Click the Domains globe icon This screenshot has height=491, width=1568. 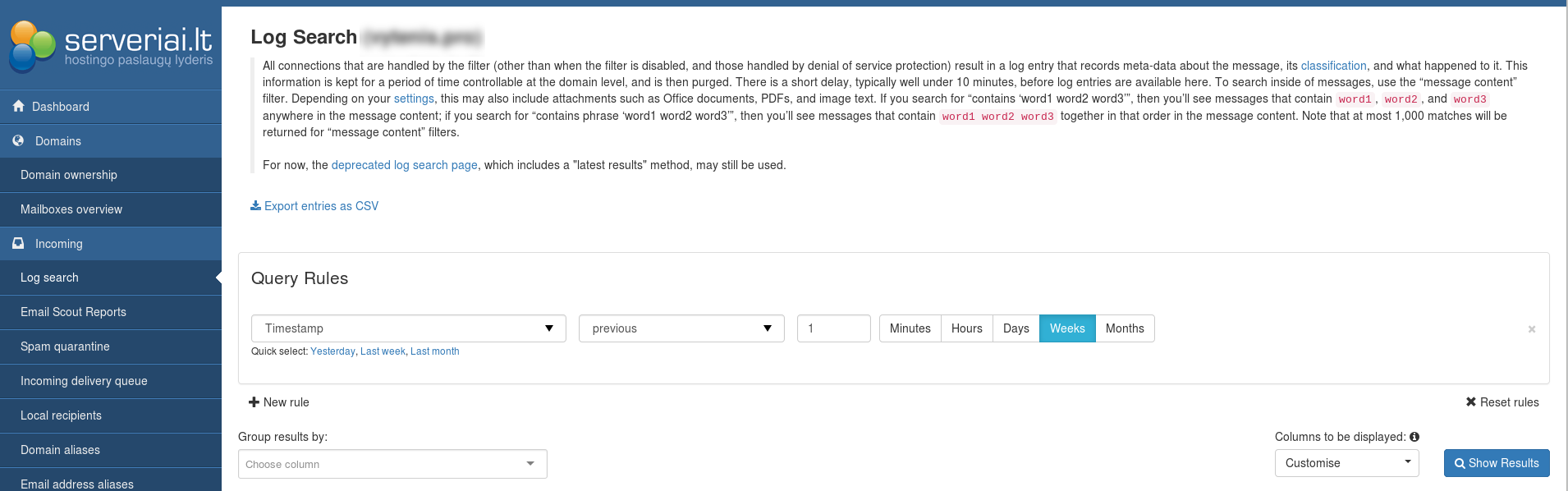tap(19, 140)
